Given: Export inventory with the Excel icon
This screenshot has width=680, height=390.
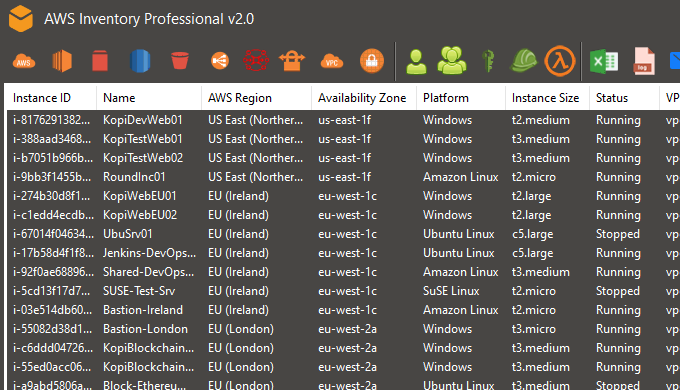Looking at the screenshot, I should point(604,61).
